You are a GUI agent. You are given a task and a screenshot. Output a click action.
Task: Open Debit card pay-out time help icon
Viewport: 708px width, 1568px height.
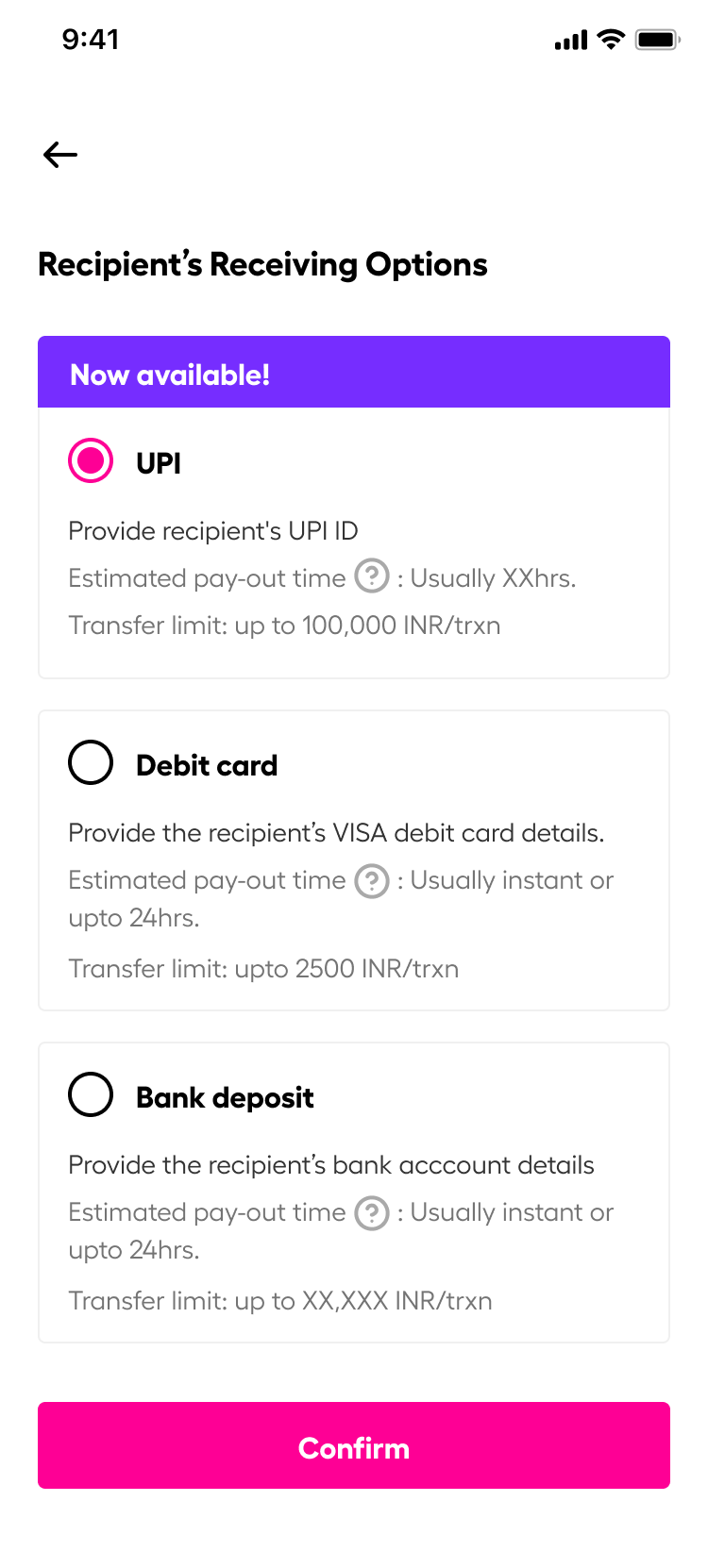point(372,880)
